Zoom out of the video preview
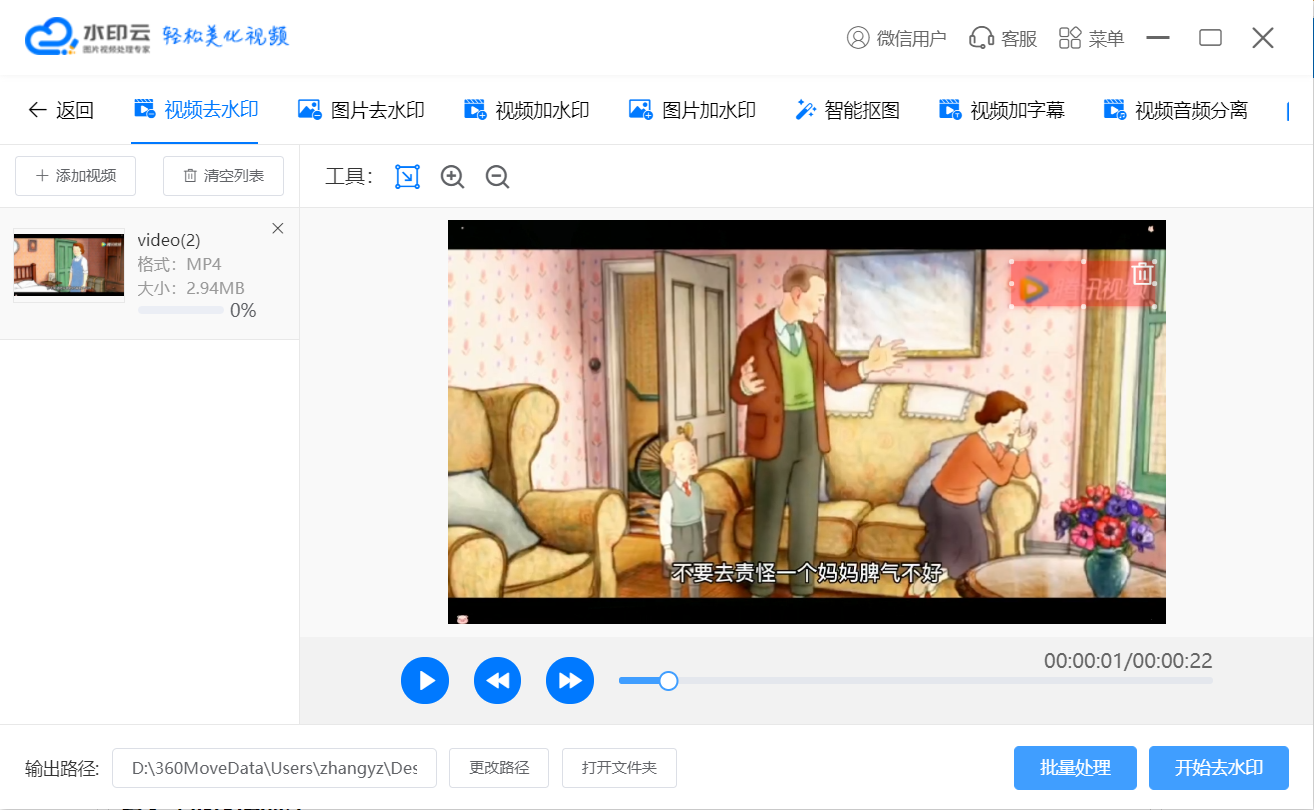 pos(497,177)
